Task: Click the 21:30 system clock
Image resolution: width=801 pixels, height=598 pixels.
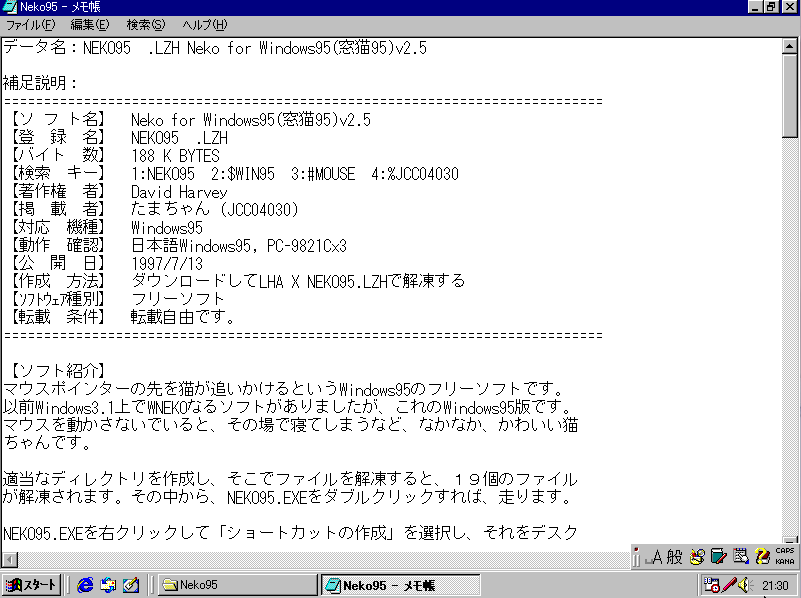Action: click(x=775, y=585)
